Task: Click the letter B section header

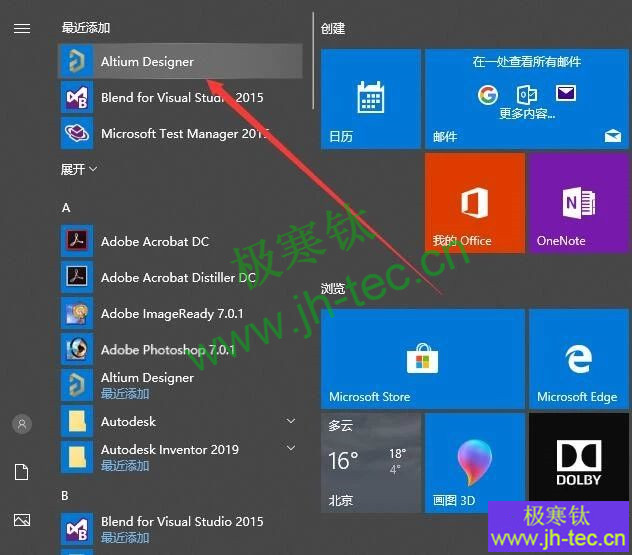Action: (65, 495)
